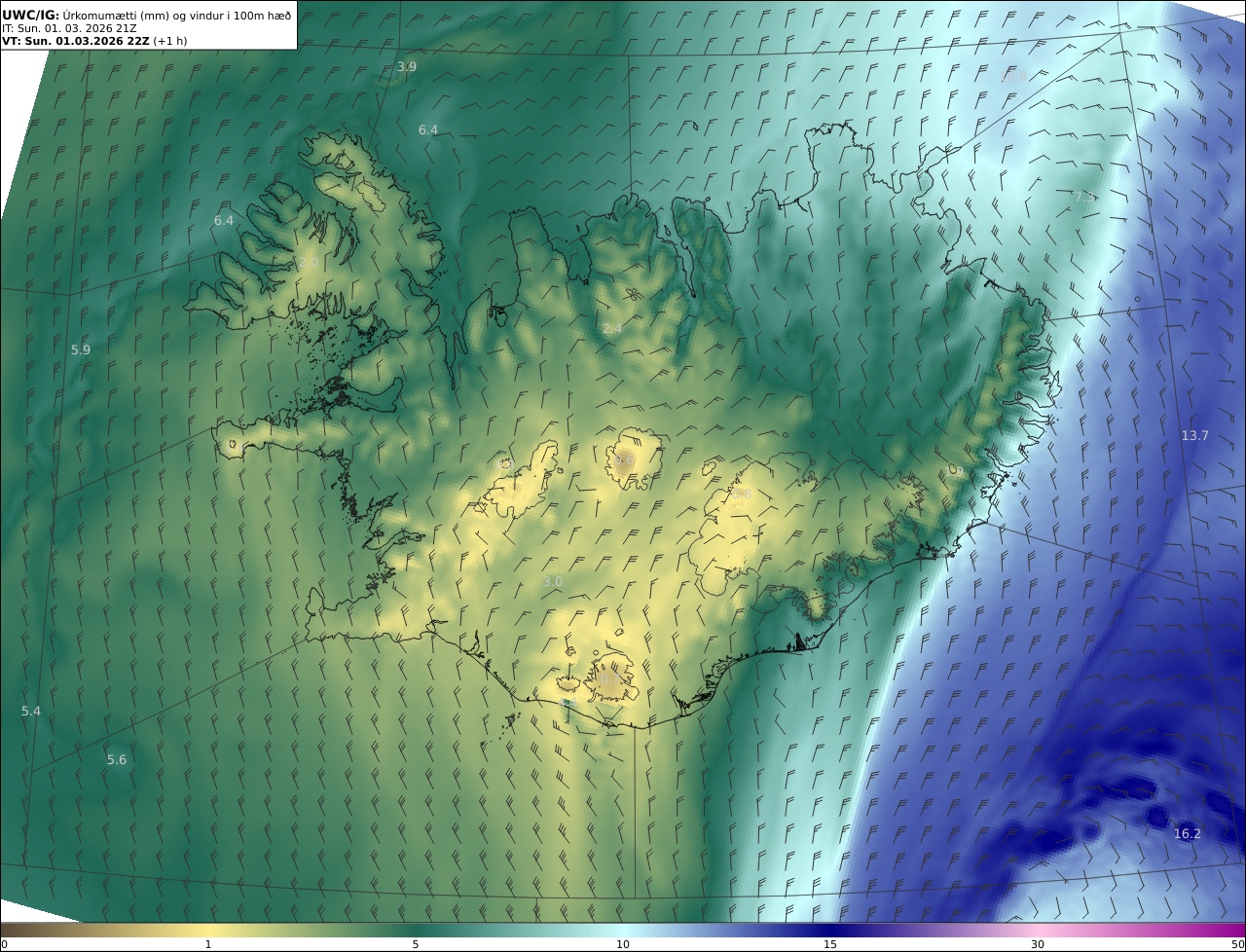Screen dimensions: 1246x952
Task: Click the '5.9' value label on the map
Action: click(x=81, y=349)
